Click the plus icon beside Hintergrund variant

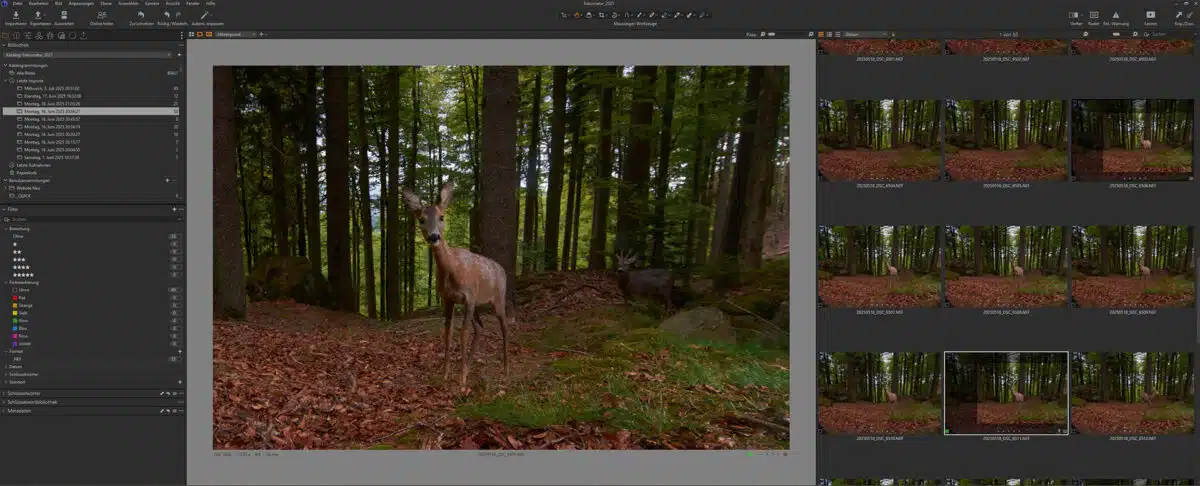tap(261, 34)
